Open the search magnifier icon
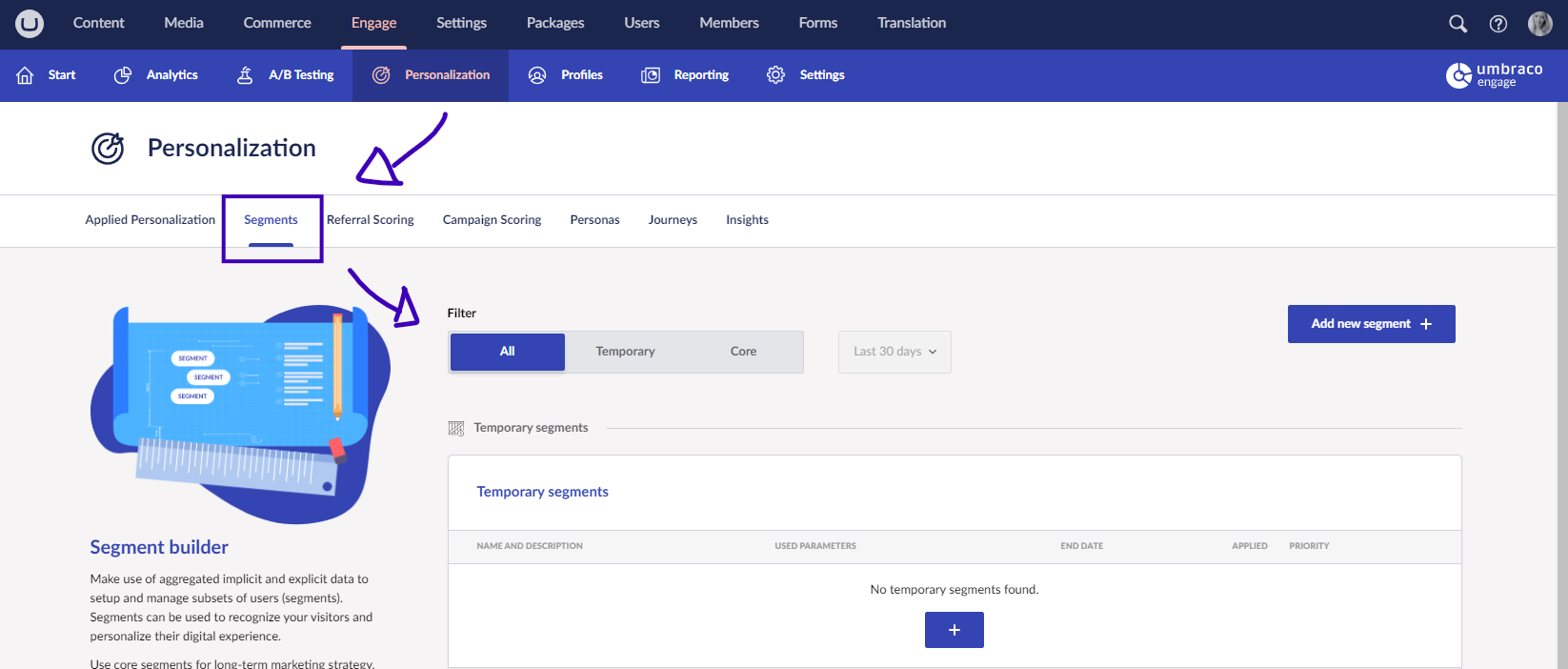Image resolution: width=1568 pixels, height=669 pixels. 1457,24
